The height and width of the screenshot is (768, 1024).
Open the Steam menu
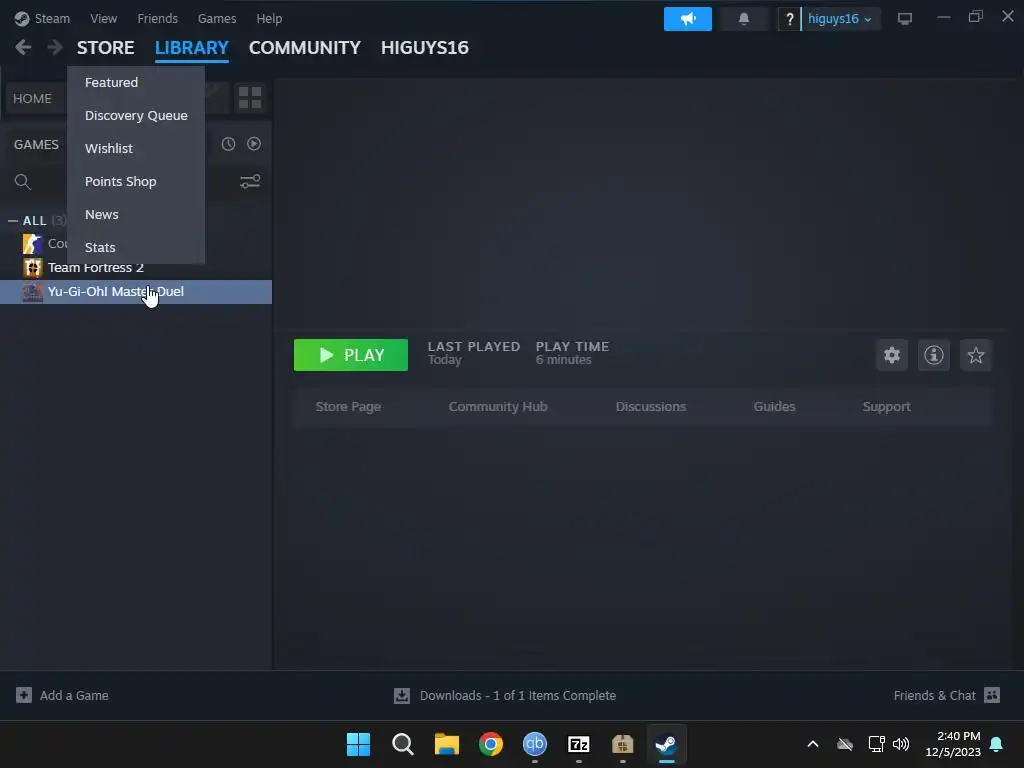pos(52,18)
